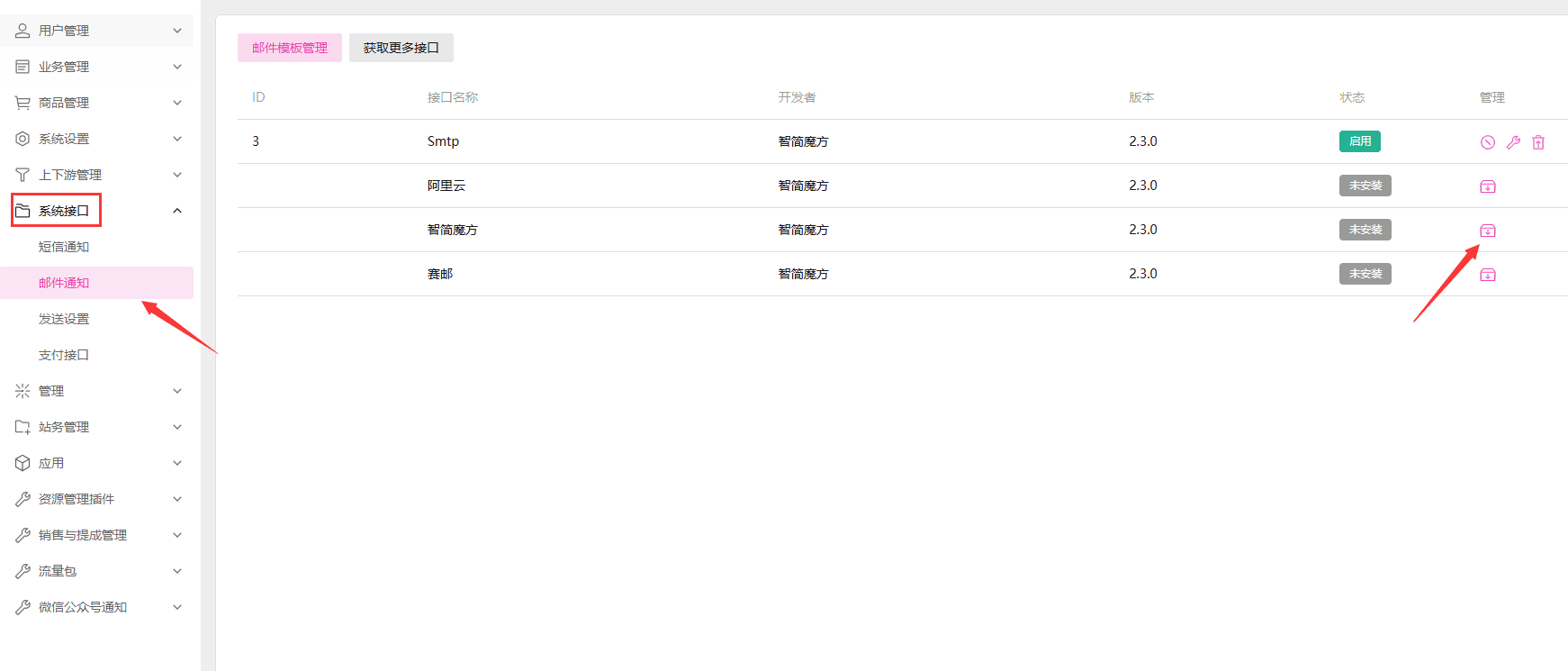
Task: Open the wrench config icon for Smtp
Action: click(x=1513, y=142)
